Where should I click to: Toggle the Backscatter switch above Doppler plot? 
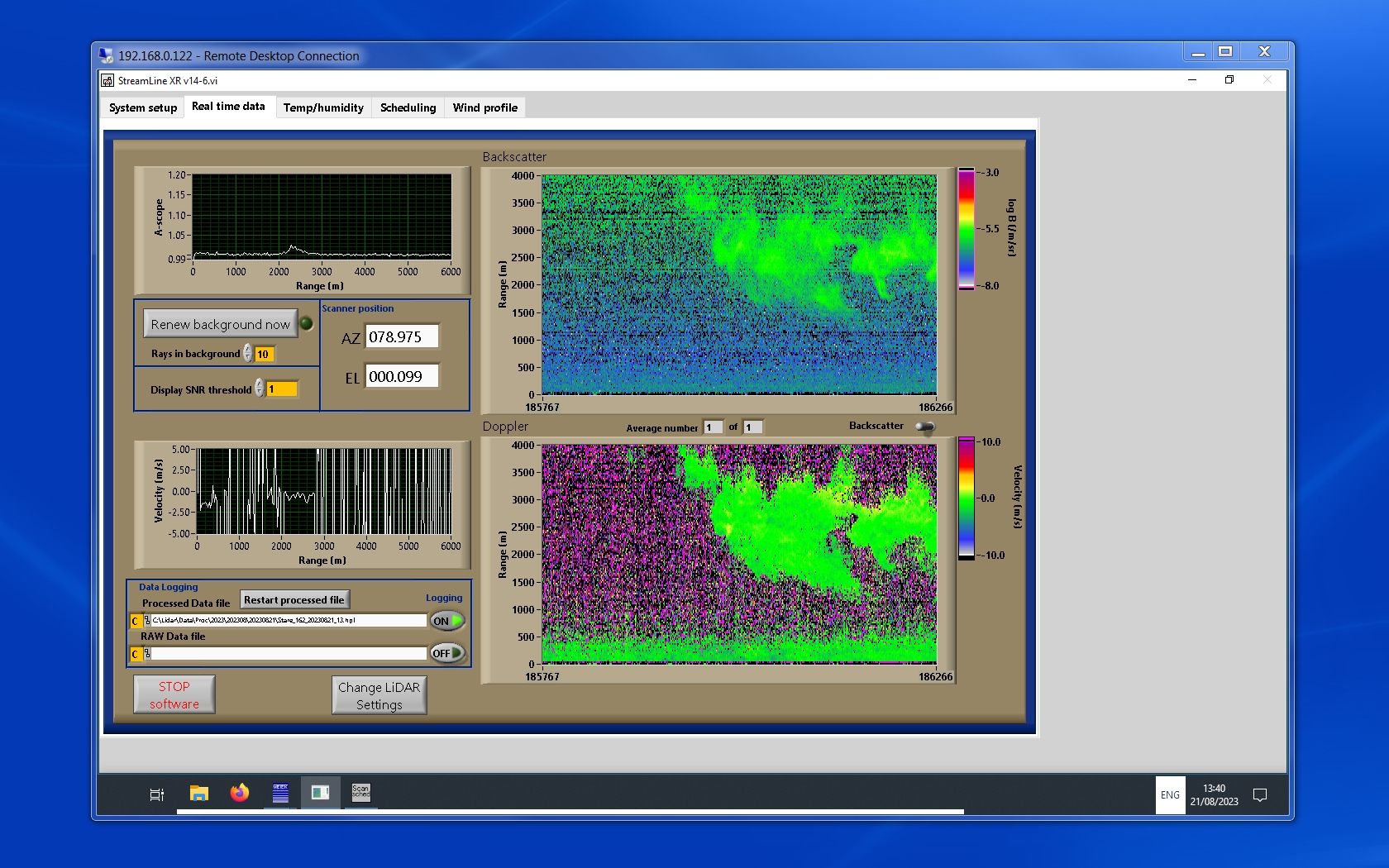click(925, 427)
